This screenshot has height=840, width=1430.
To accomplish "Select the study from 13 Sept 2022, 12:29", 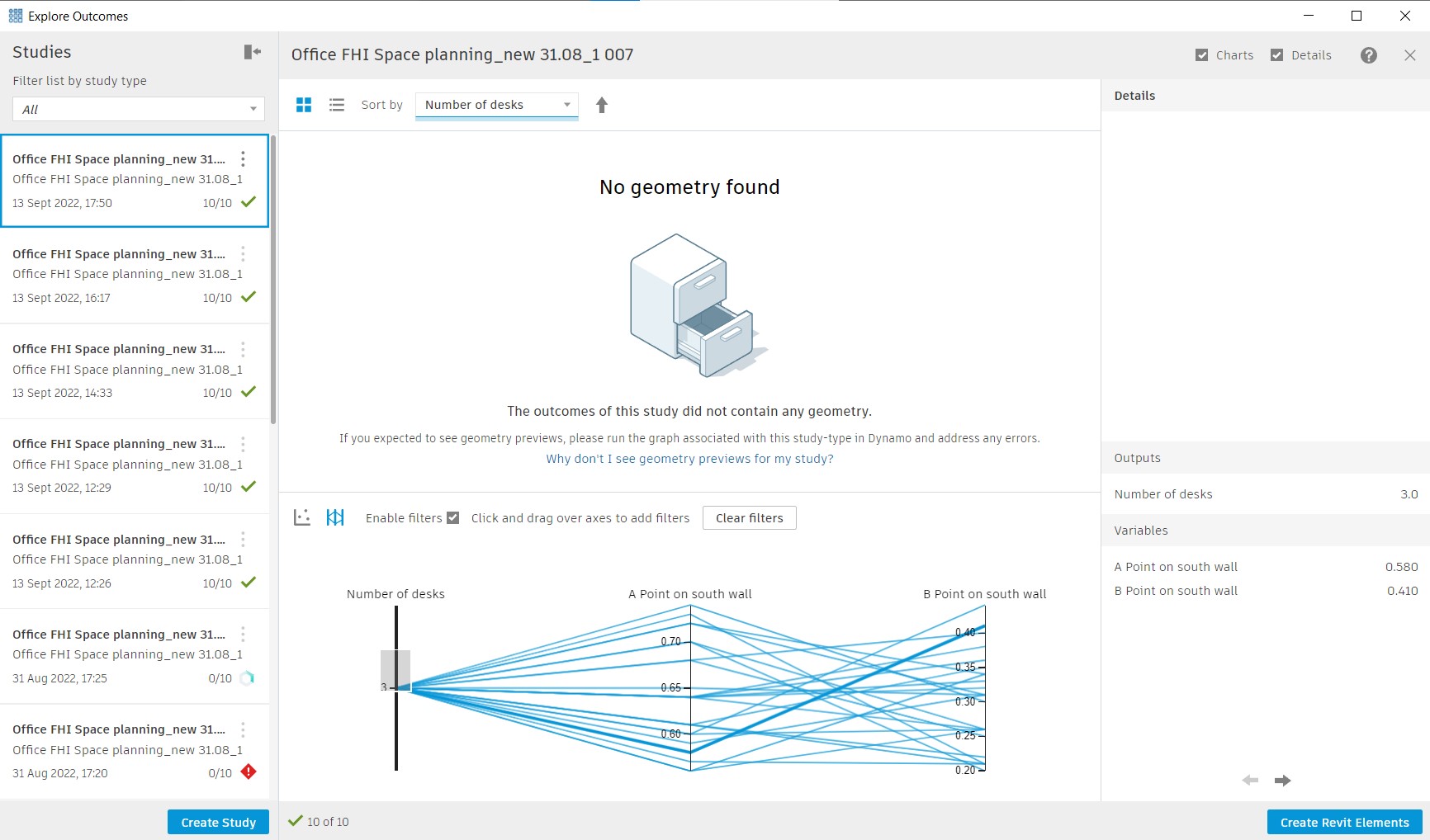I will [135, 465].
